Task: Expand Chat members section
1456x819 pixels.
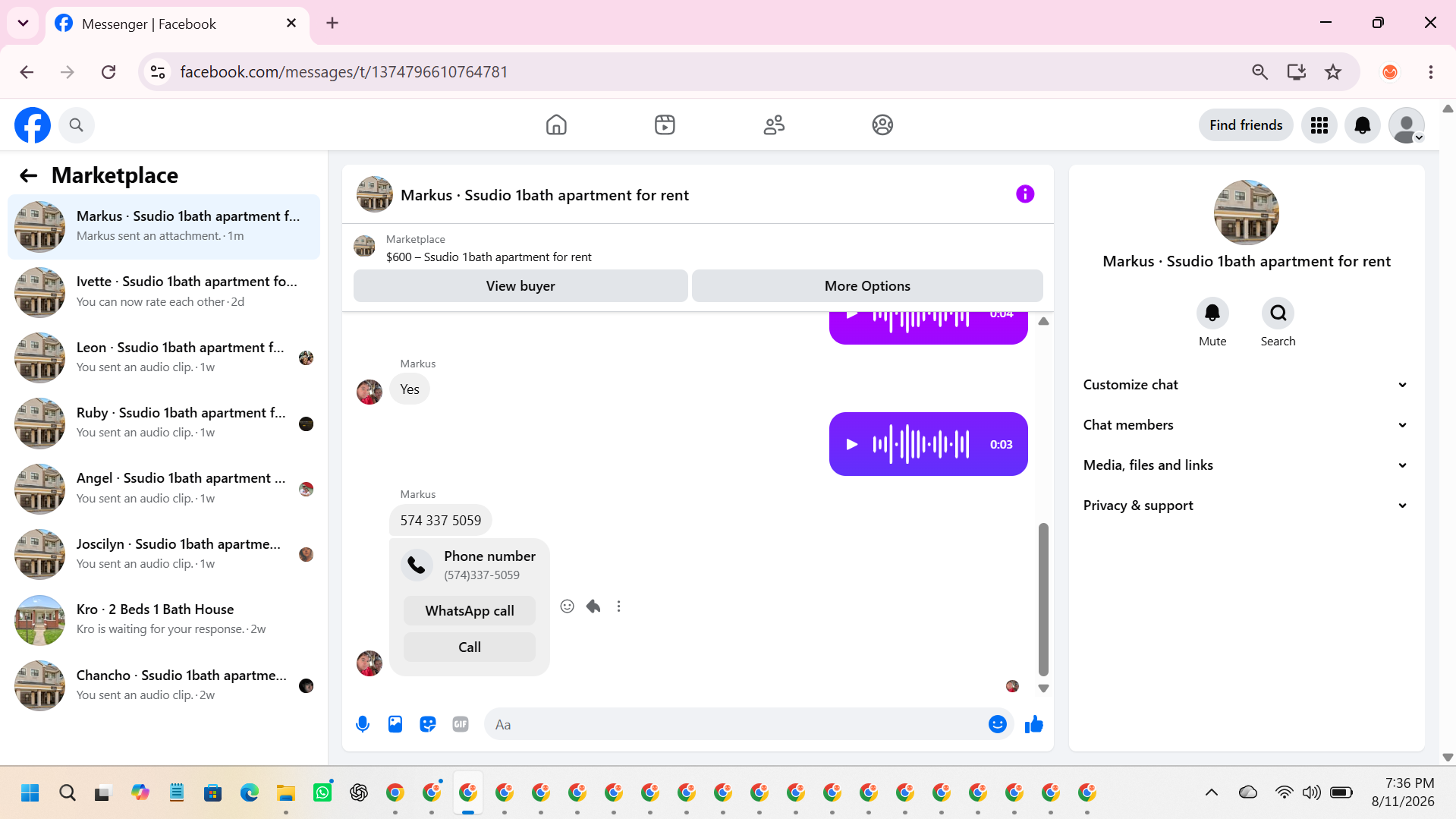Action: pos(1246,425)
